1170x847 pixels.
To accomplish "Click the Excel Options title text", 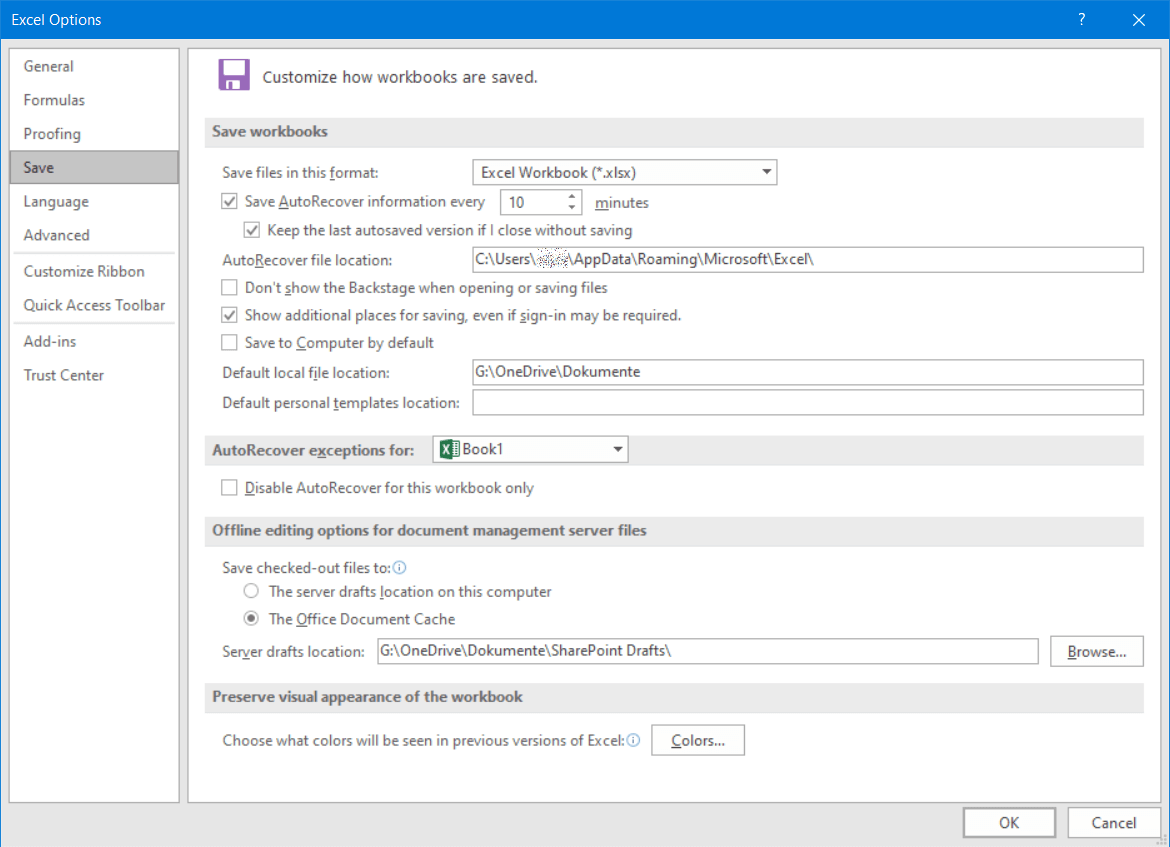I will tap(56, 19).
